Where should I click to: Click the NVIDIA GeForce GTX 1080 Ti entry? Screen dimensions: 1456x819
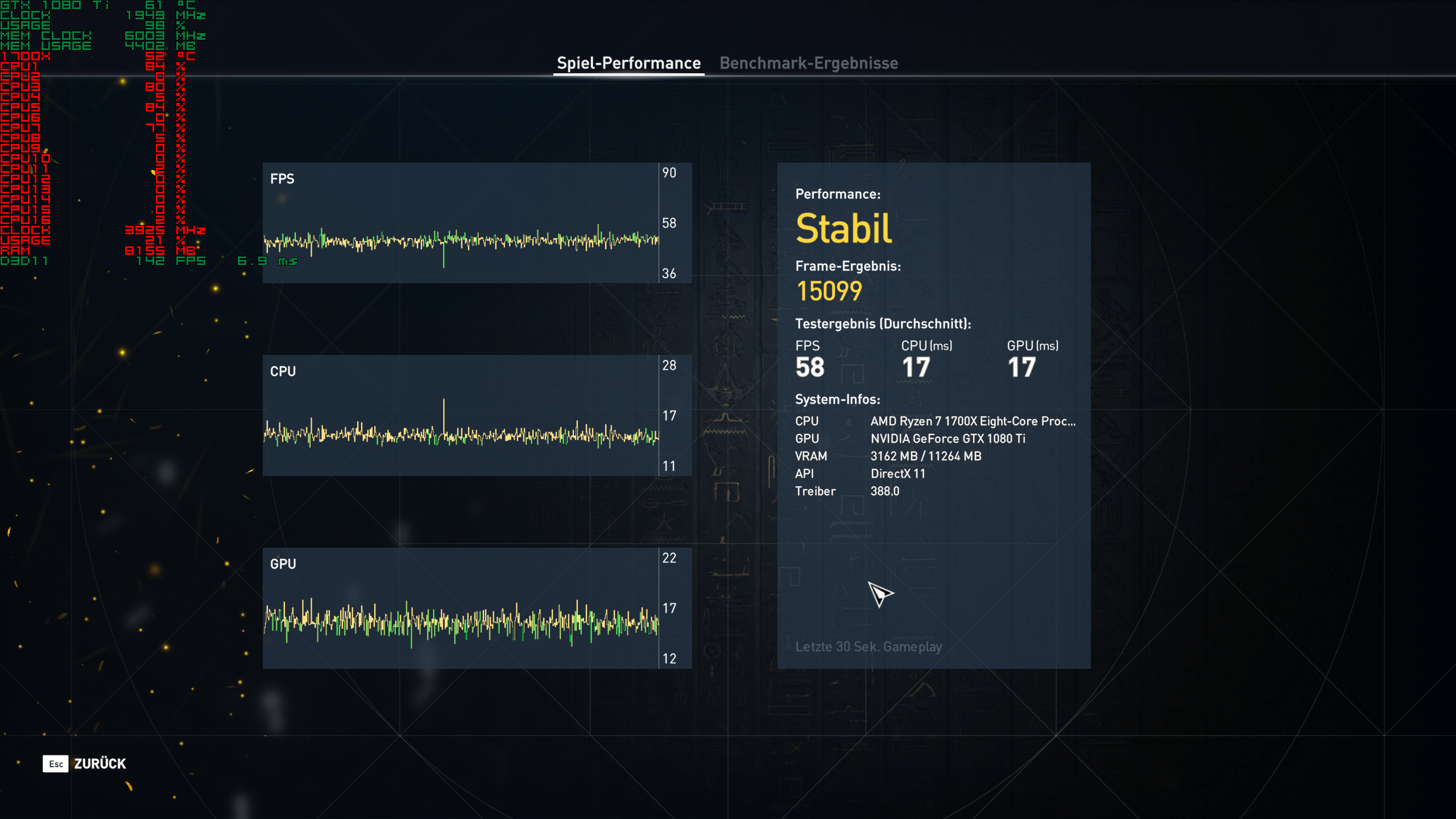[x=948, y=439]
